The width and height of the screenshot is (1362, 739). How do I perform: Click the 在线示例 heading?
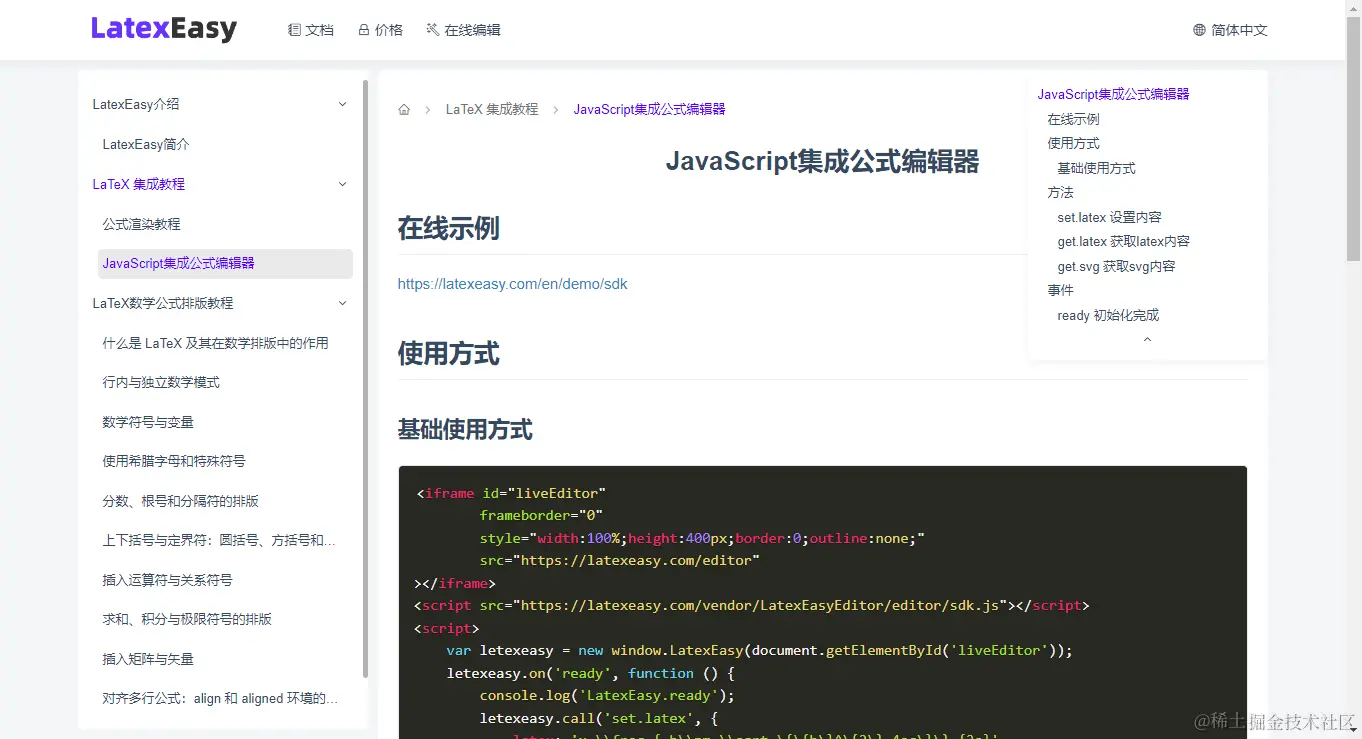tap(448, 228)
